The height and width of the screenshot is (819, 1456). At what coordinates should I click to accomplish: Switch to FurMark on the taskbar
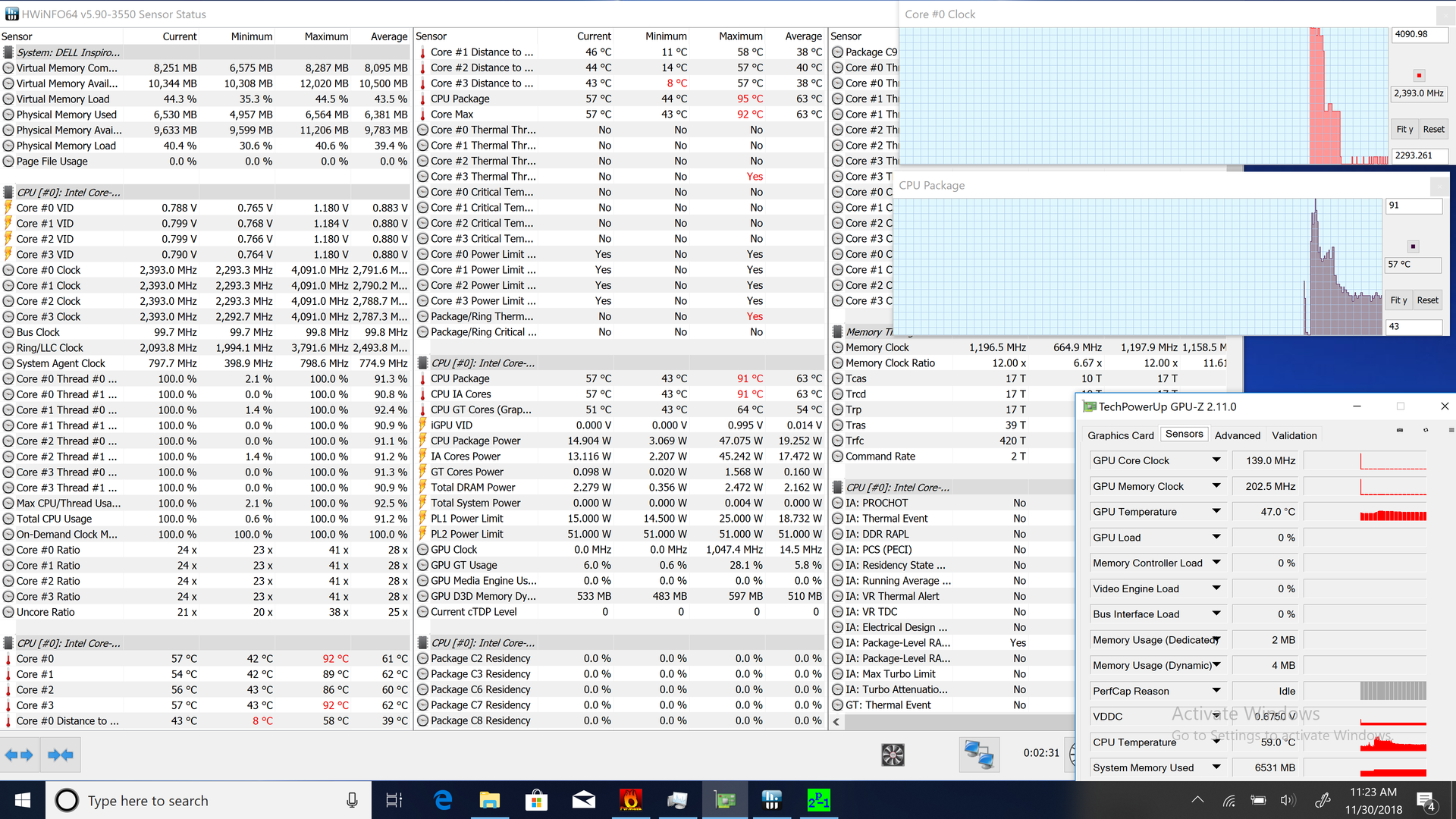(x=630, y=800)
